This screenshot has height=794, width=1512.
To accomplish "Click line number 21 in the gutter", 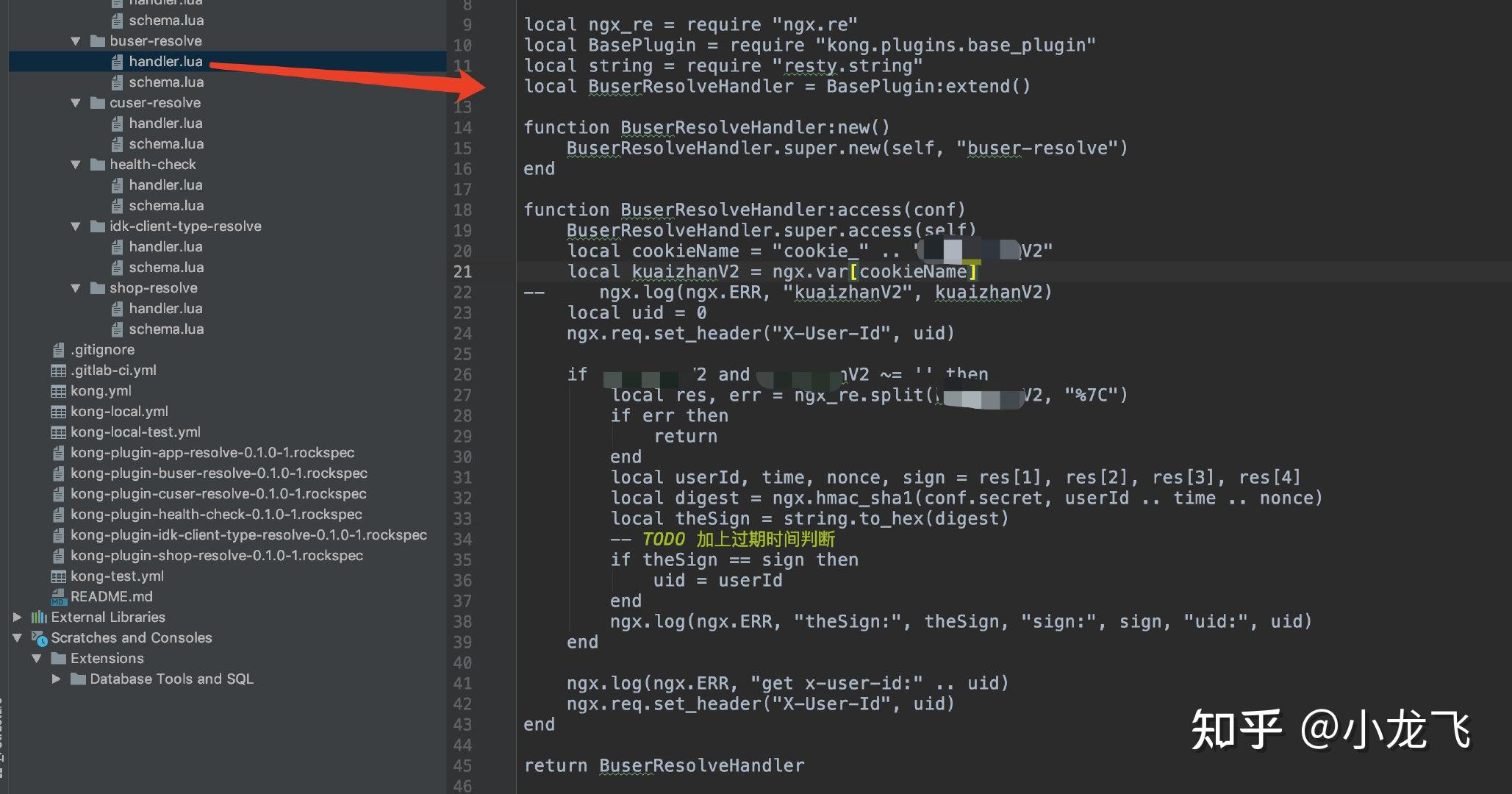I will click(x=462, y=272).
